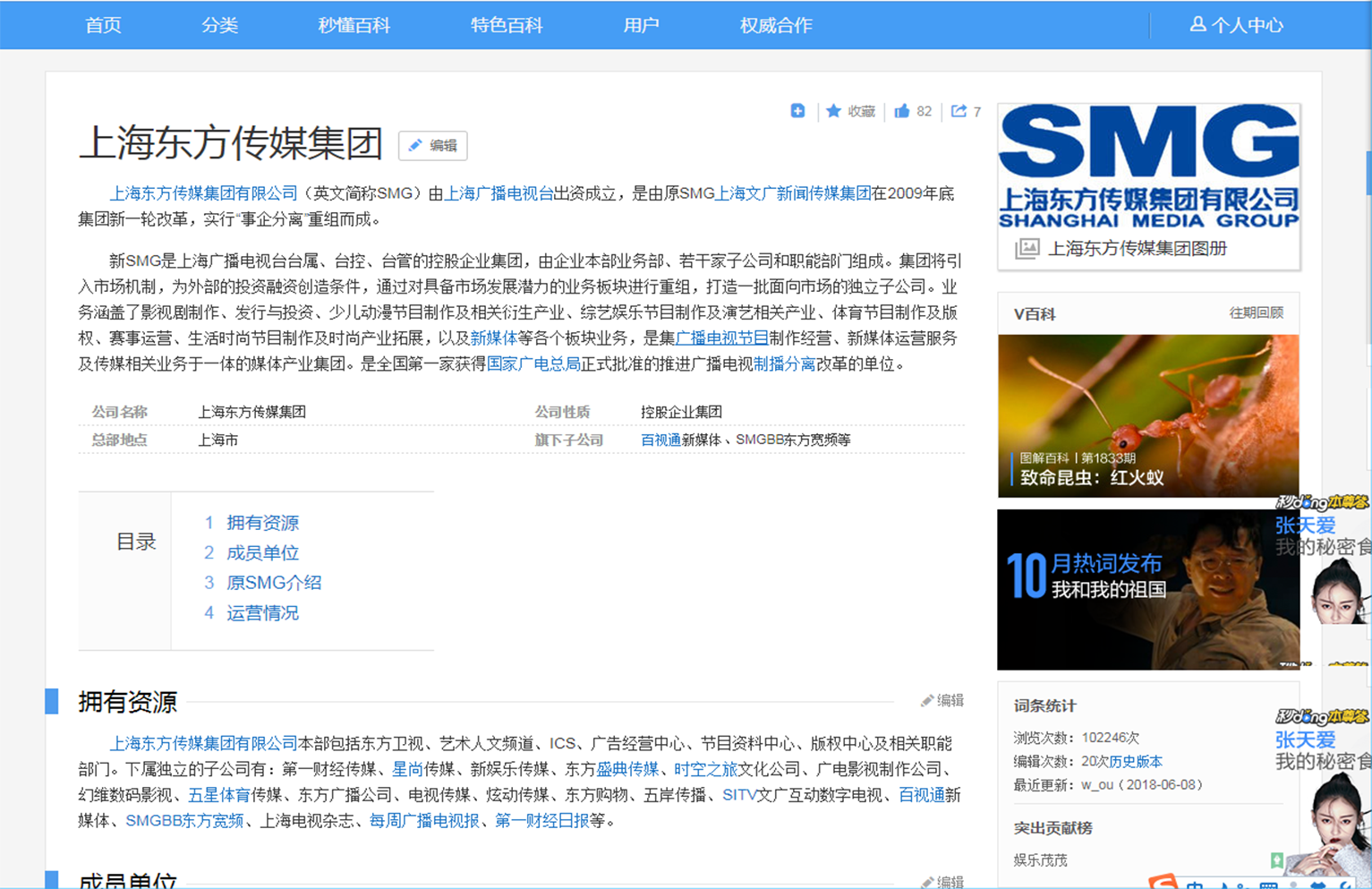Open the 五星体育 link
The width and height of the screenshot is (1372, 889).
pos(219,795)
